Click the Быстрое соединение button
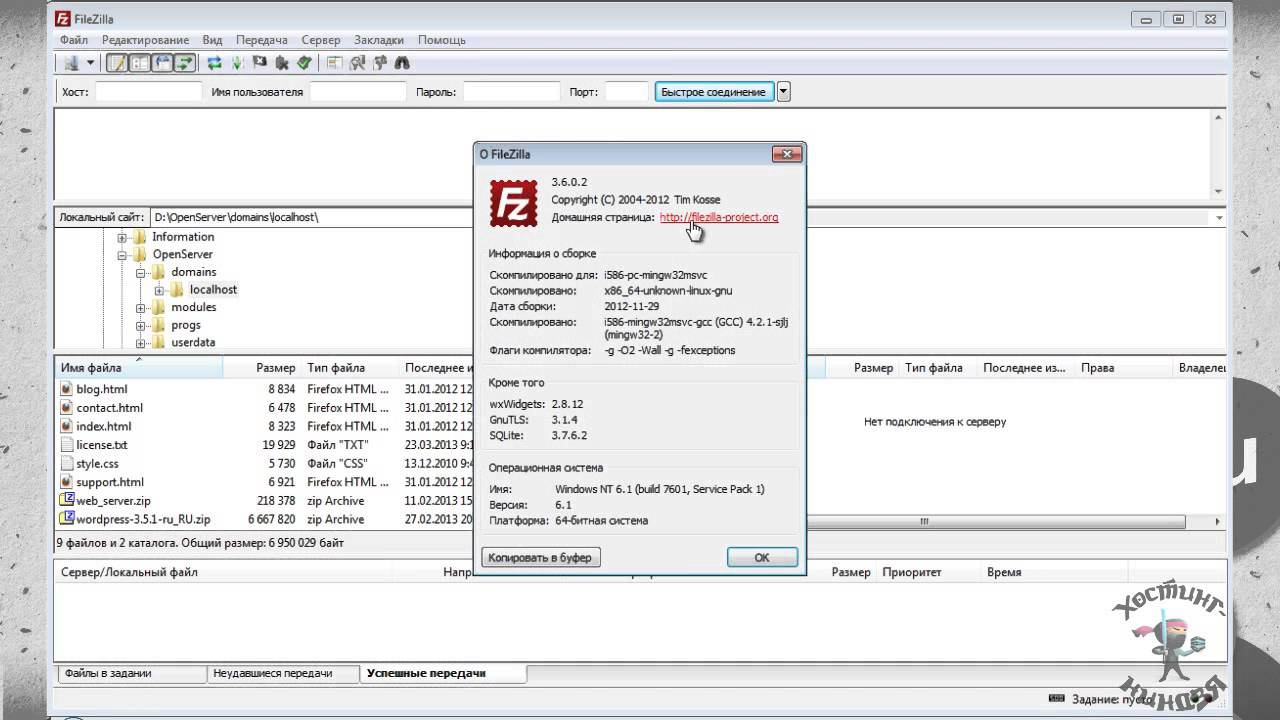This screenshot has width=1280, height=720. [x=714, y=92]
